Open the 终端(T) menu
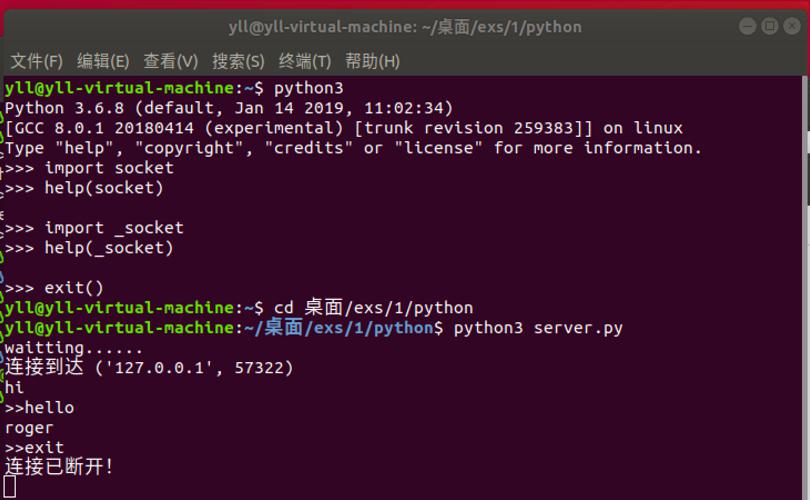The image size is (810, 500). [x=305, y=61]
